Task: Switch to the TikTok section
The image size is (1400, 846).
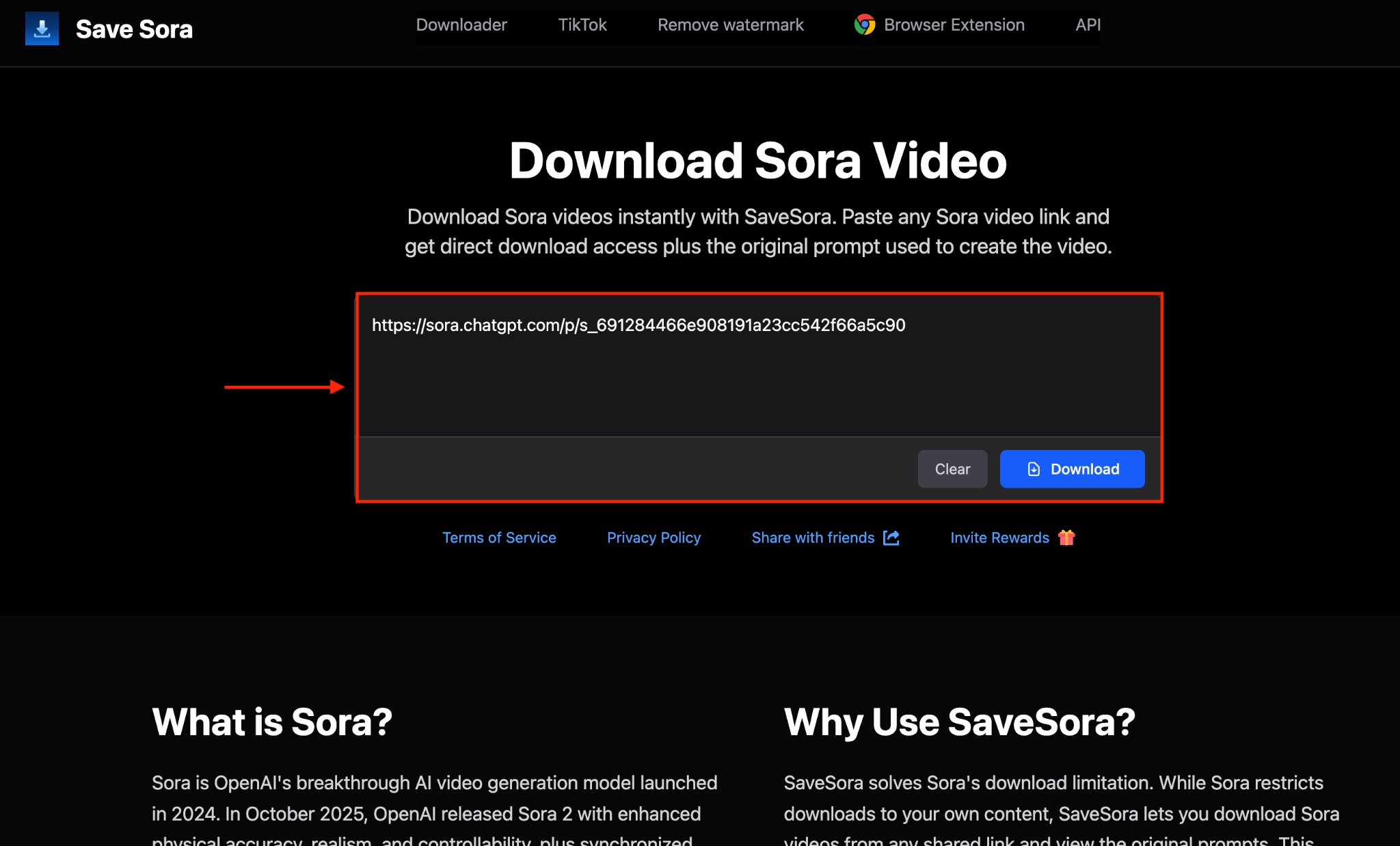Action: 582,25
